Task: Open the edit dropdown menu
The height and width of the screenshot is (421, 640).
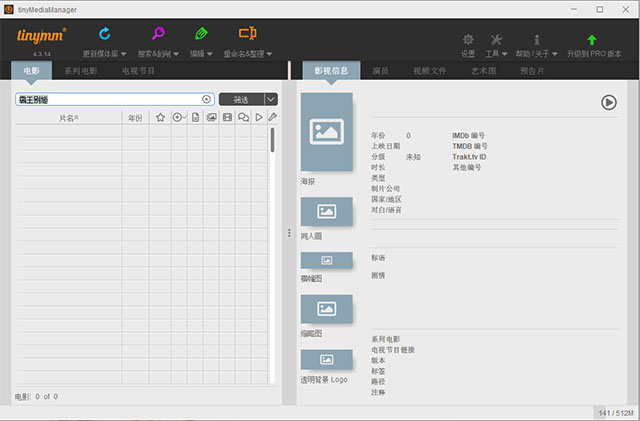Action: [x=210, y=54]
